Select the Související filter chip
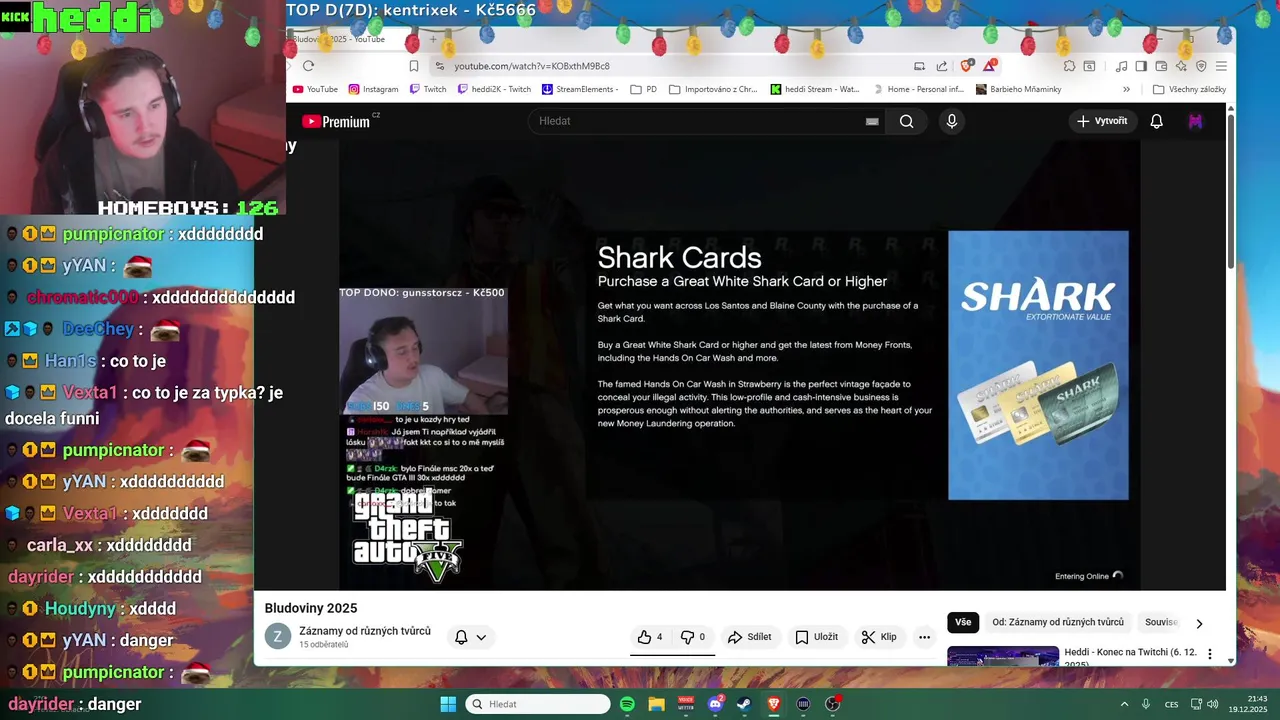The width and height of the screenshot is (1280, 720). pos(1161,622)
